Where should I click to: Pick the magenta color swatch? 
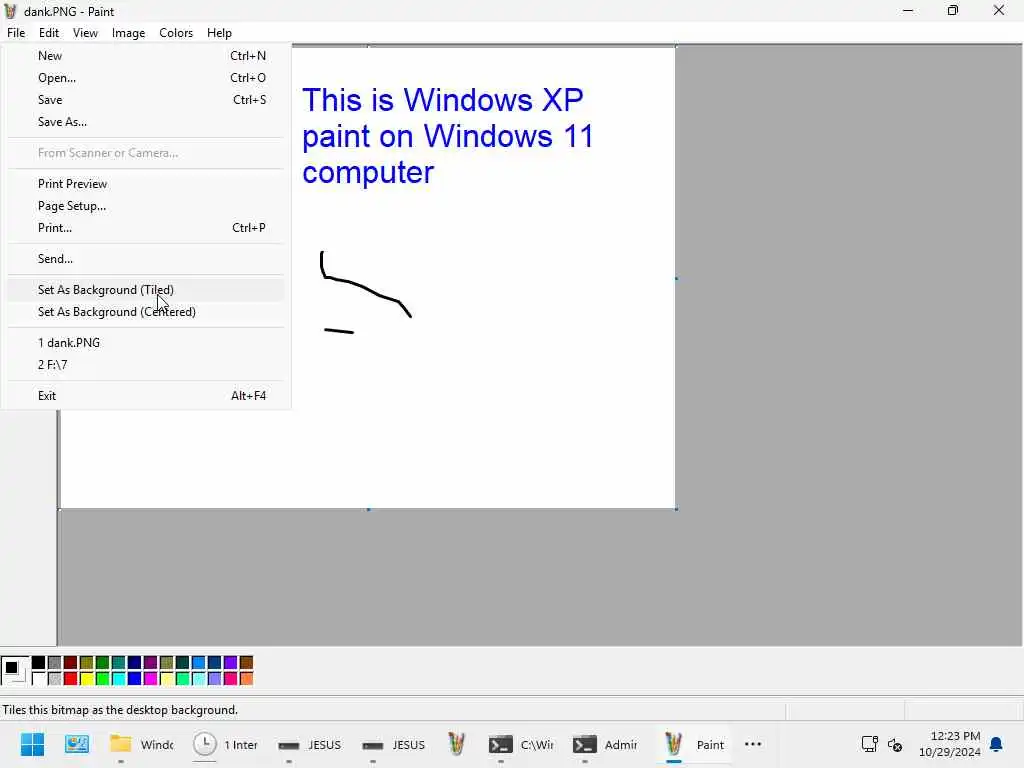coord(150,679)
